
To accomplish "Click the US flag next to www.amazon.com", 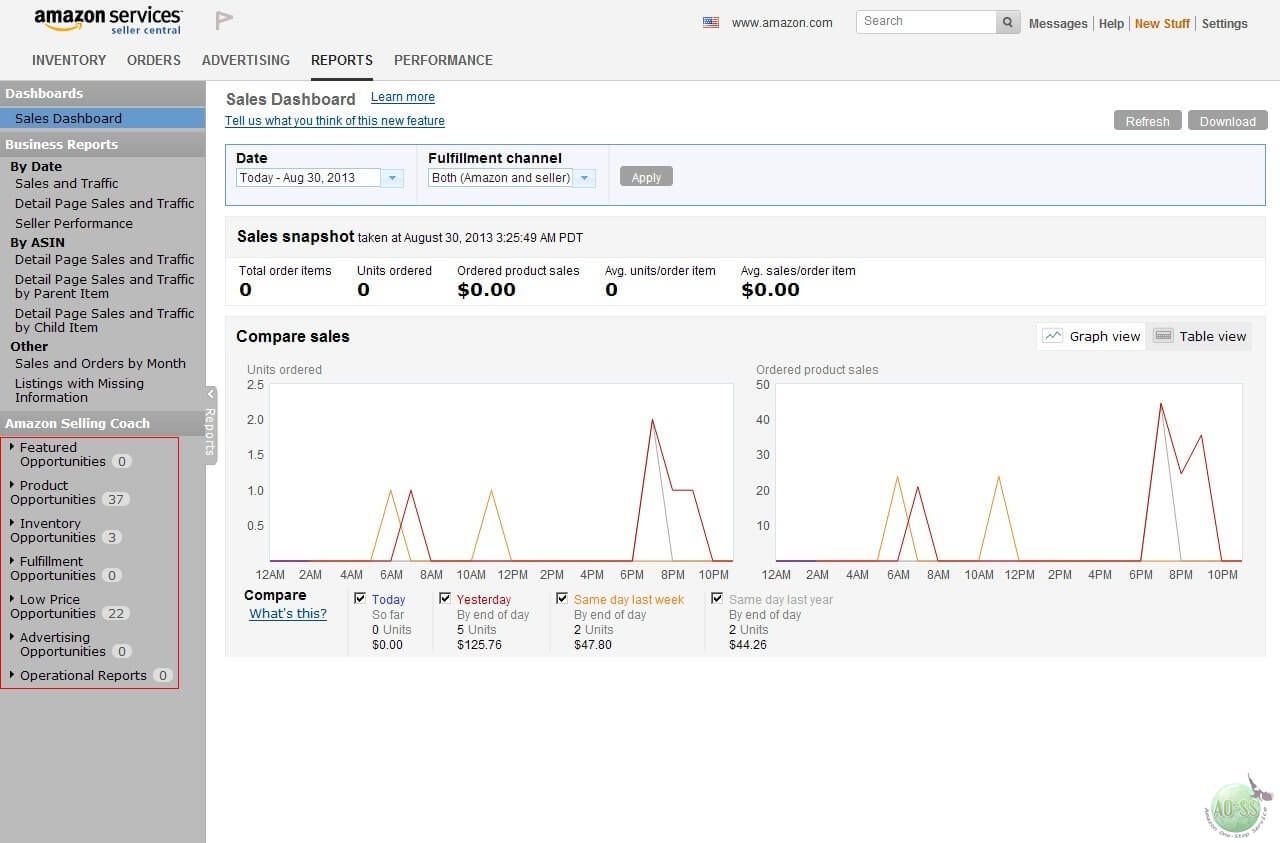I will 710,21.
